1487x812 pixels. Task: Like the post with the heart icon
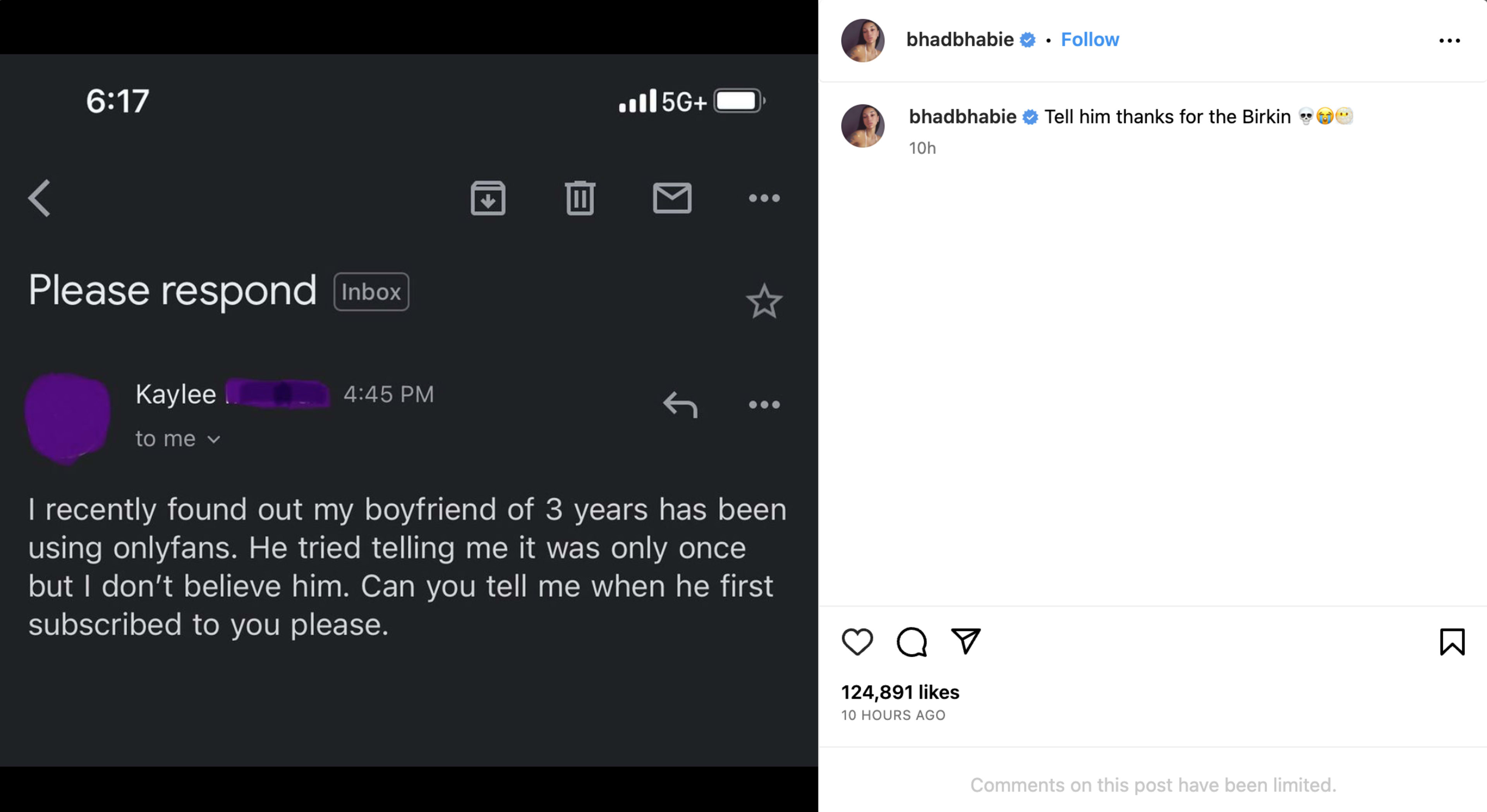[x=857, y=642]
